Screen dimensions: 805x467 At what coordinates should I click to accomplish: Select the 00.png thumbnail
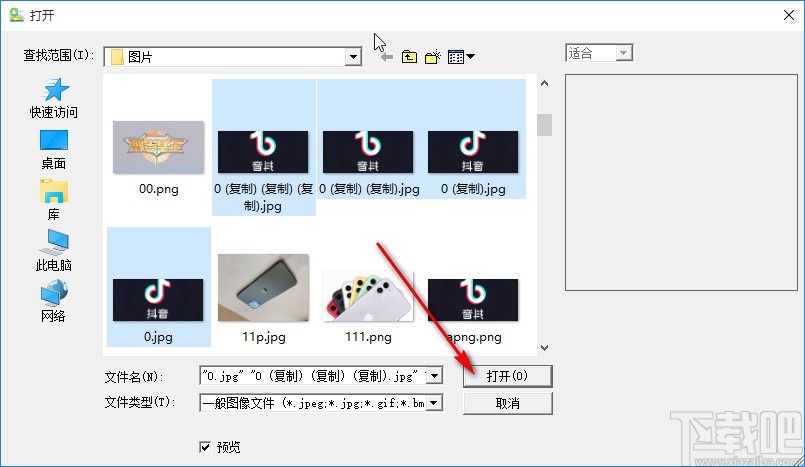click(x=159, y=147)
